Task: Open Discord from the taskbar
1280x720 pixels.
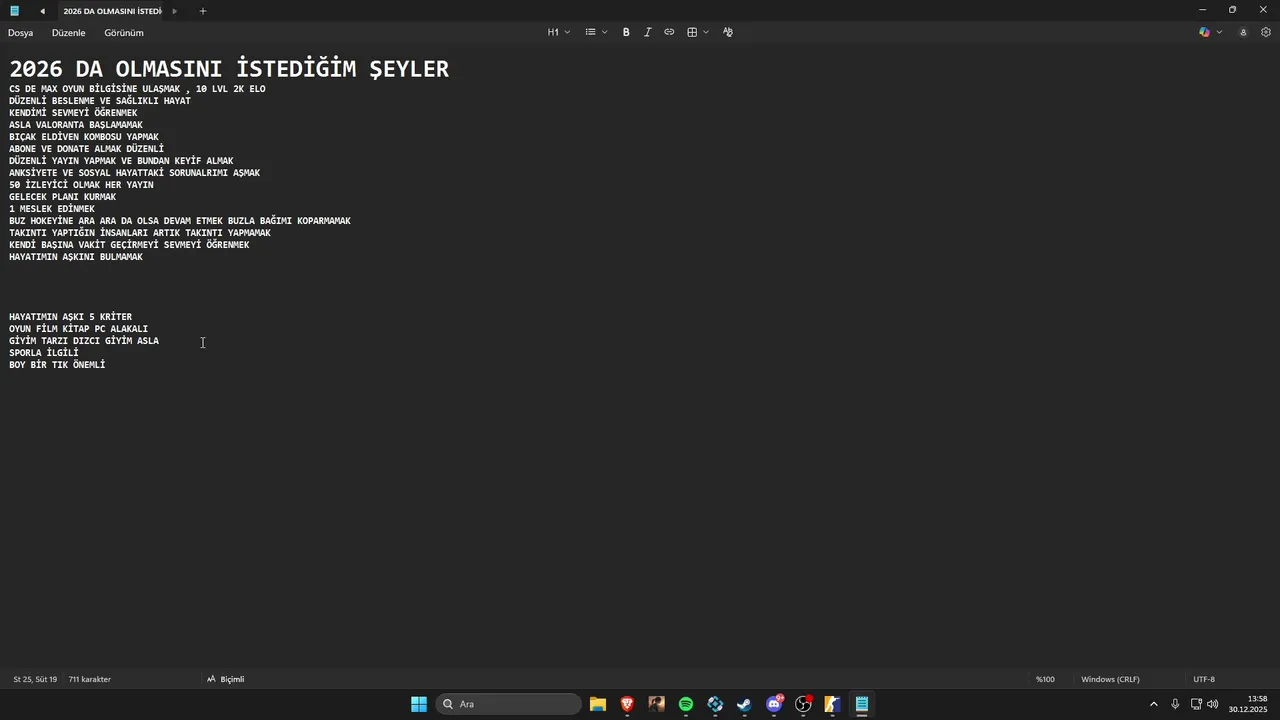Action: pos(774,704)
